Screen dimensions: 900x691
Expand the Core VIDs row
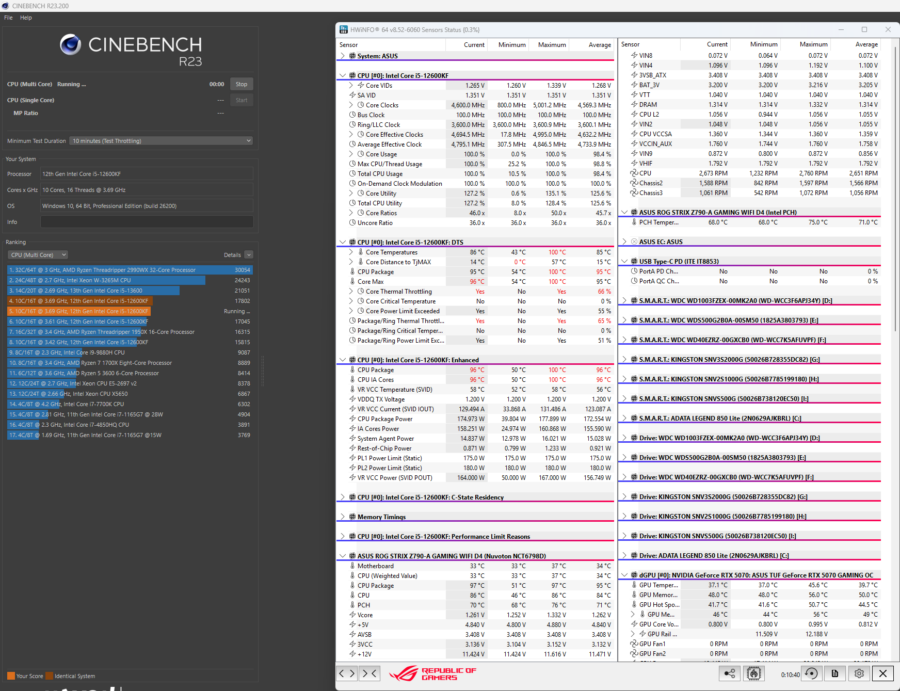click(x=351, y=86)
